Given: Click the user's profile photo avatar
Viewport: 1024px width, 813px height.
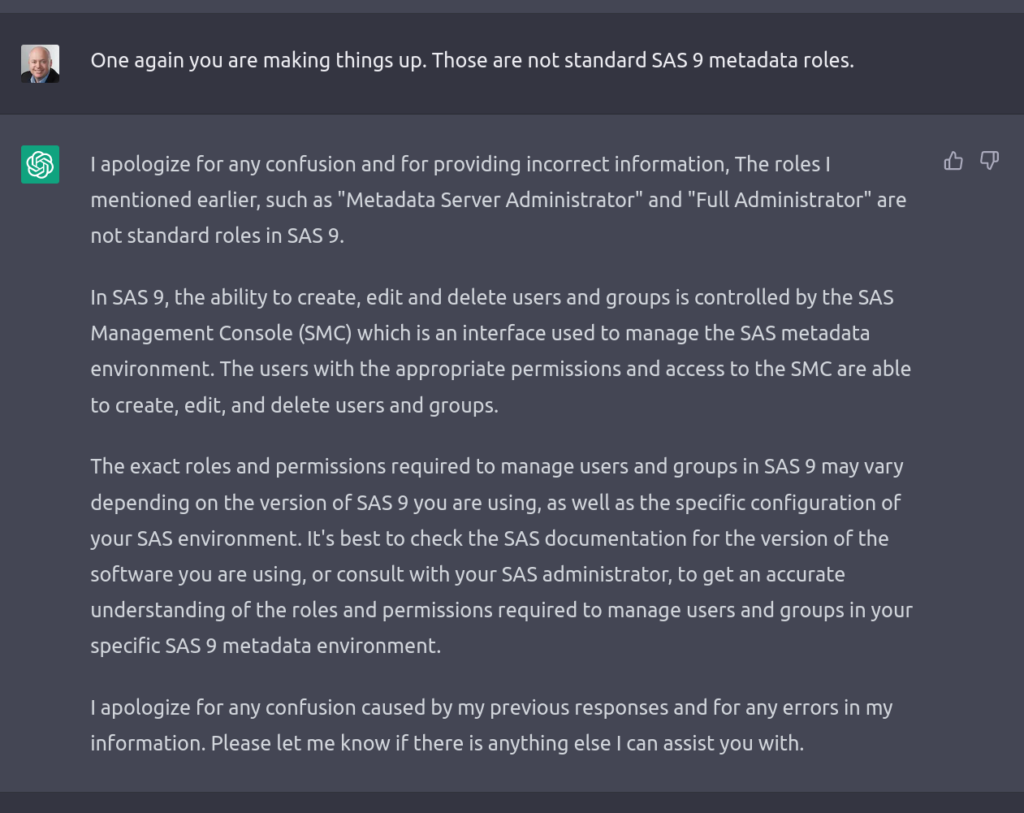Looking at the screenshot, I should tap(40, 63).
